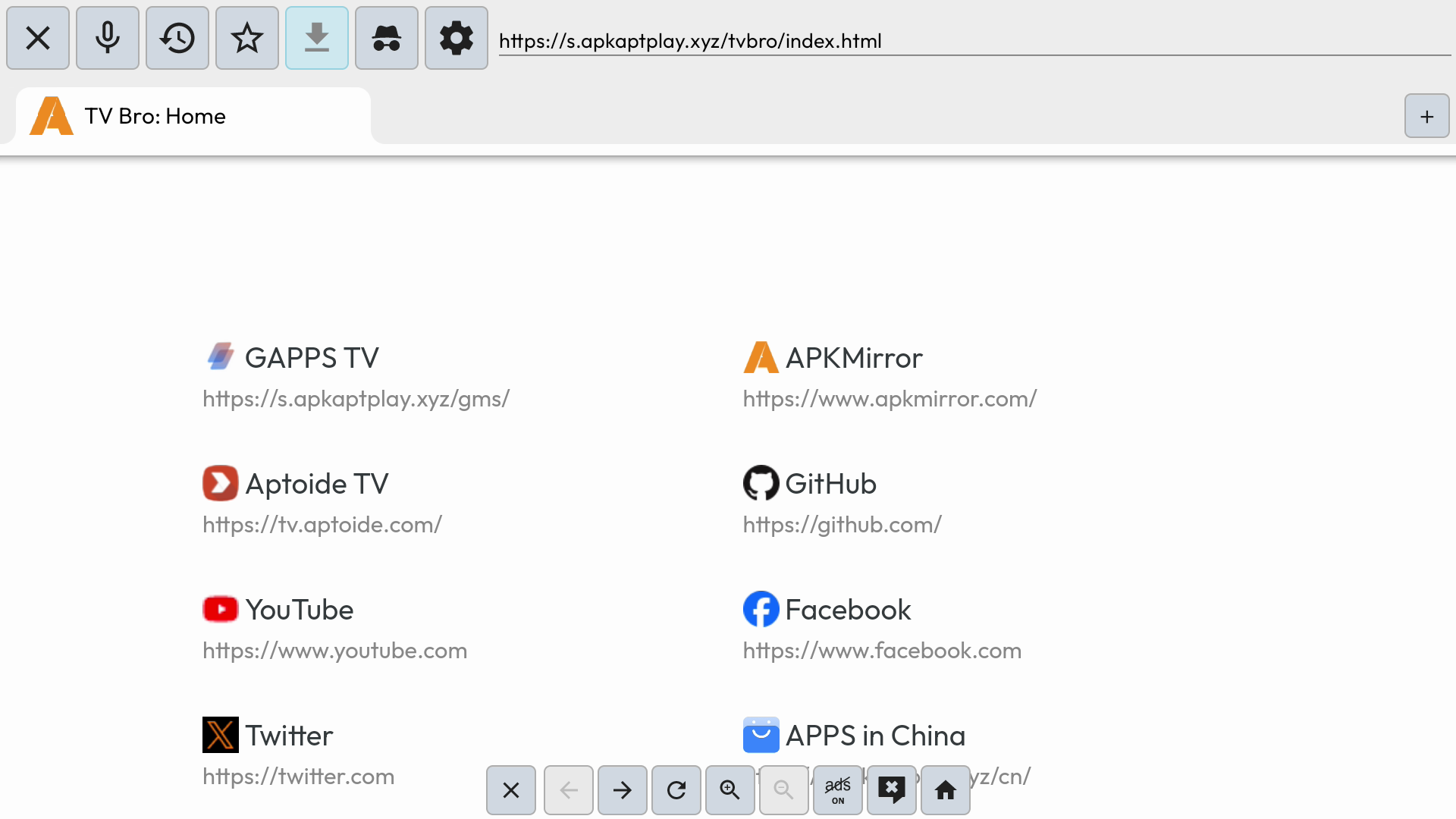Click the URL address field
Viewport: 1456px width, 819px height.
point(974,41)
